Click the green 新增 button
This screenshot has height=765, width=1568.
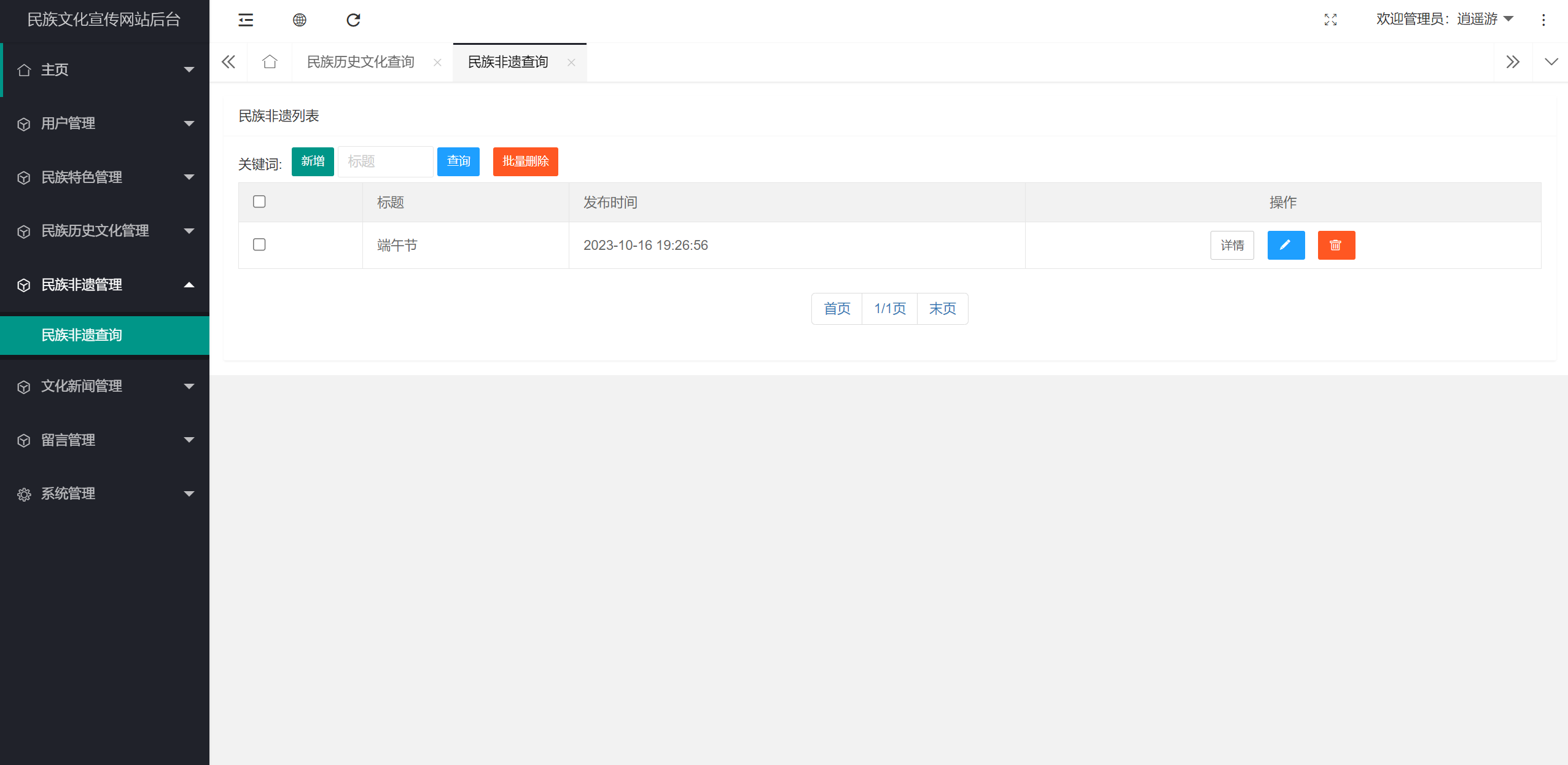(313, 161)
